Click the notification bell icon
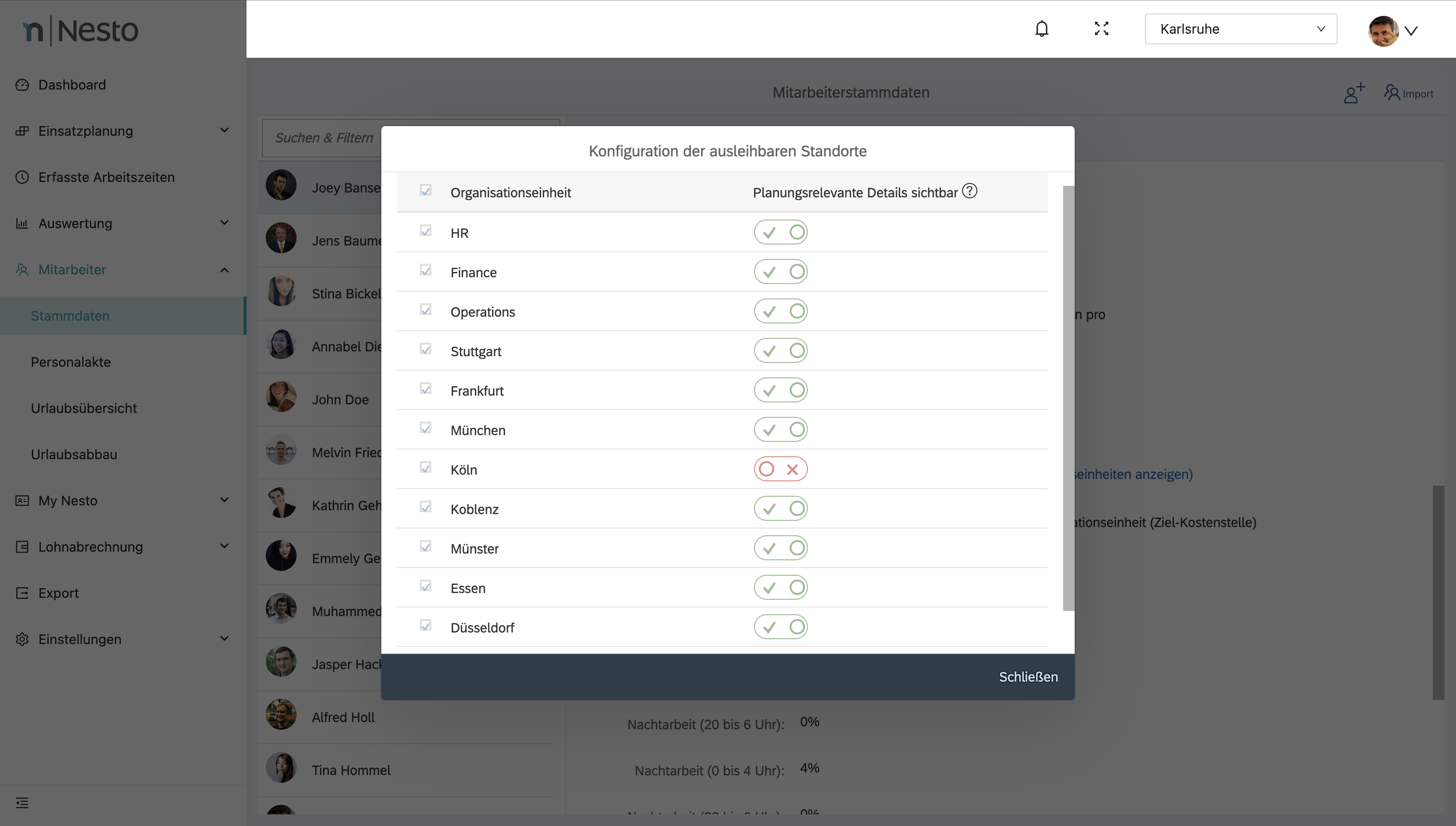Image resolution: width=1456 pixels, height=826 pixels. [1041, 29]
